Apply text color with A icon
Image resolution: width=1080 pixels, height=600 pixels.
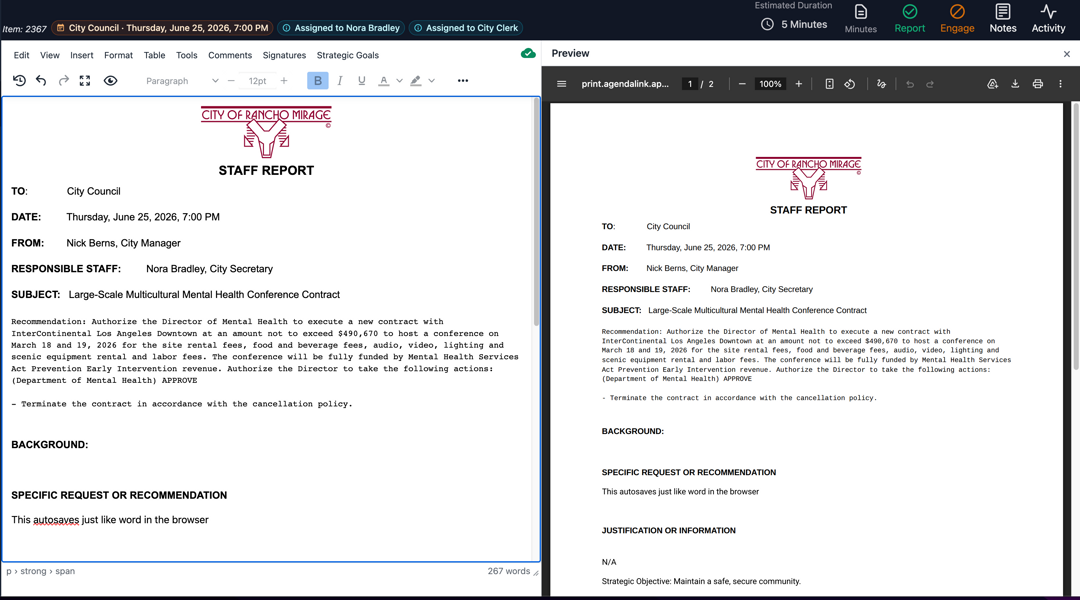[384, 81]
